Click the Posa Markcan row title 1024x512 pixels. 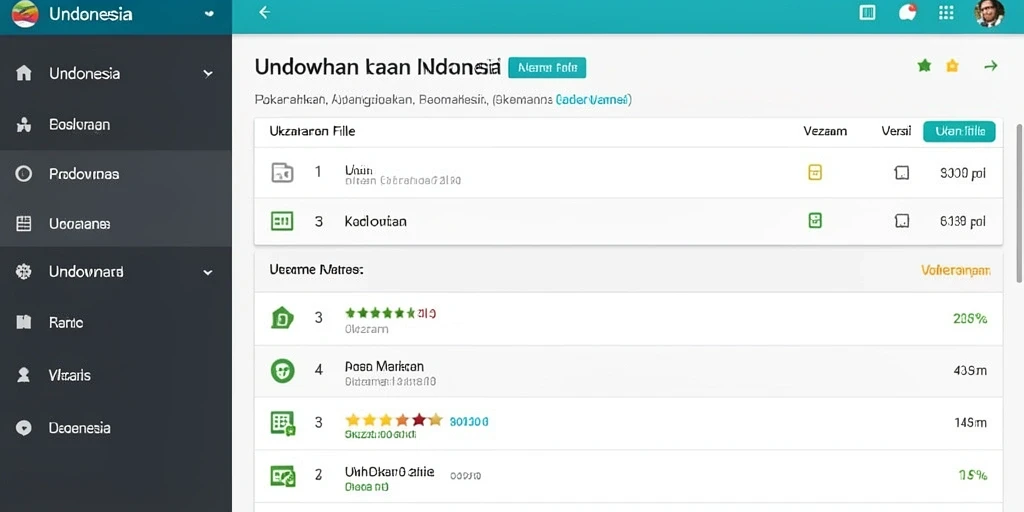(384, 366)
